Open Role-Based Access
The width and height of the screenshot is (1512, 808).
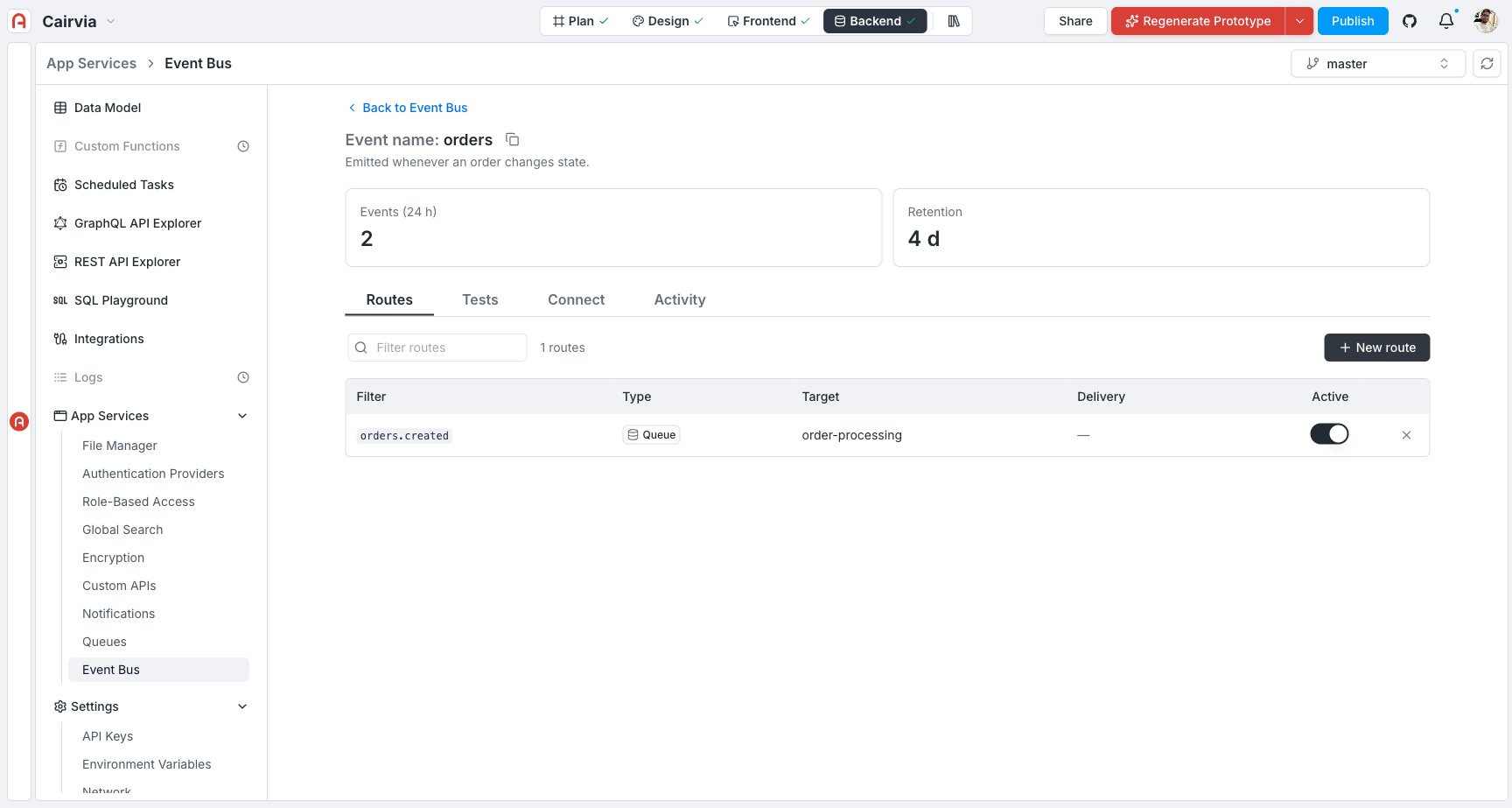pos(138,502)
